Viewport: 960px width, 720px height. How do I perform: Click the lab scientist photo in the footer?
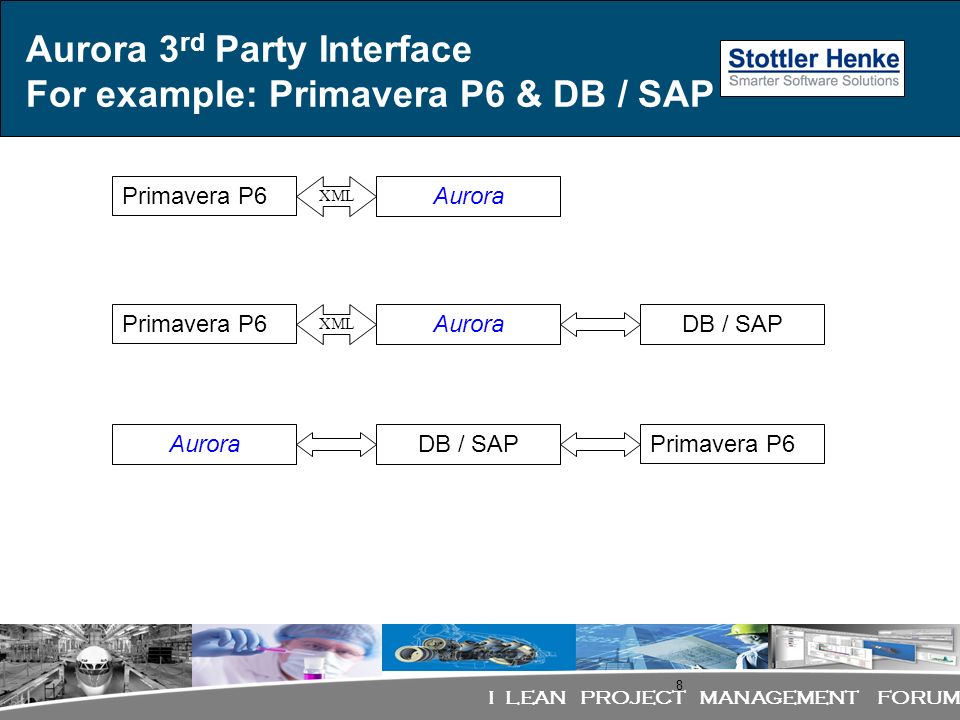(287, 654)
